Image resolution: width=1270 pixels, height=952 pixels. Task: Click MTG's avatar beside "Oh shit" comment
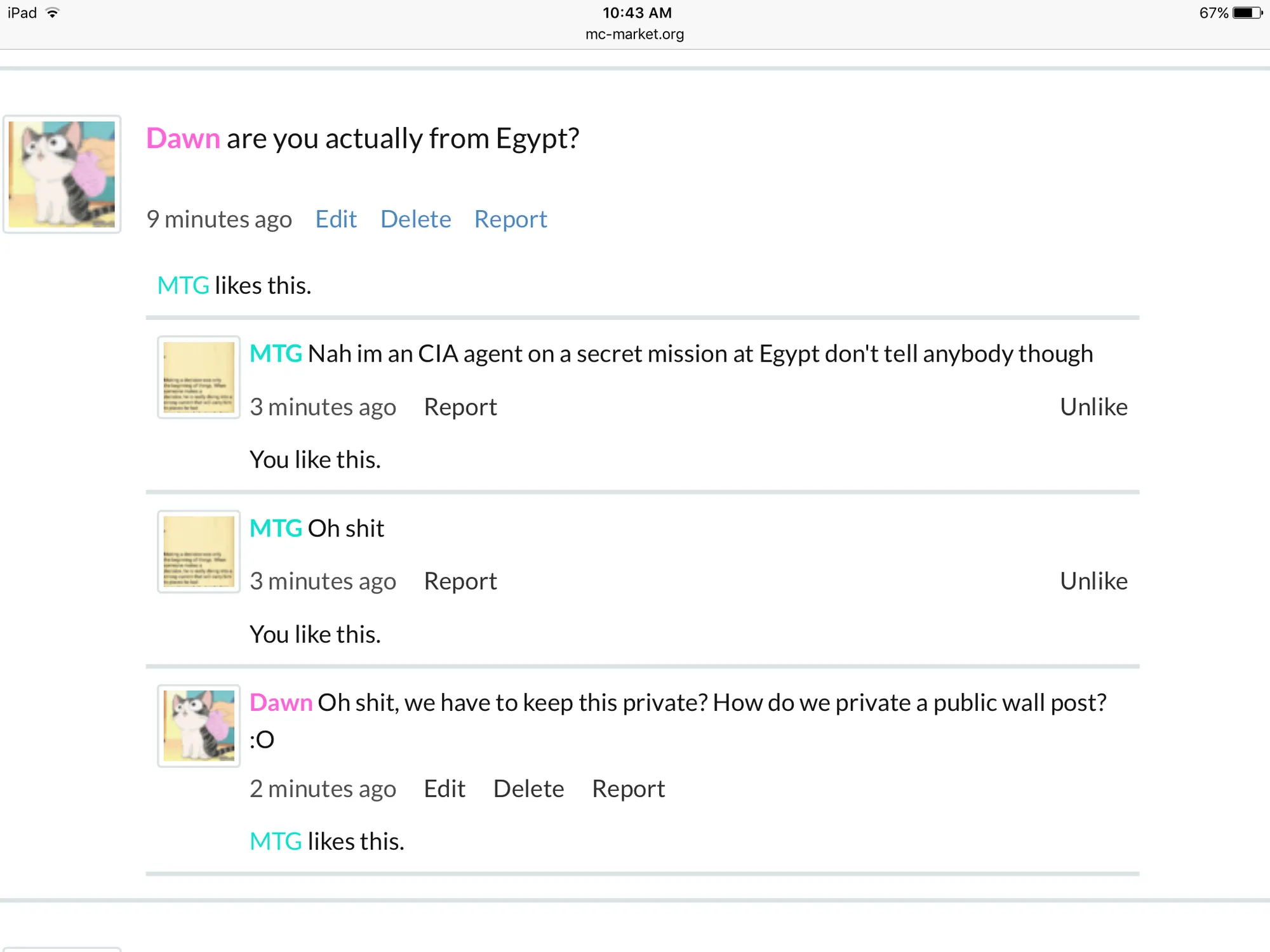pos(199,552)
